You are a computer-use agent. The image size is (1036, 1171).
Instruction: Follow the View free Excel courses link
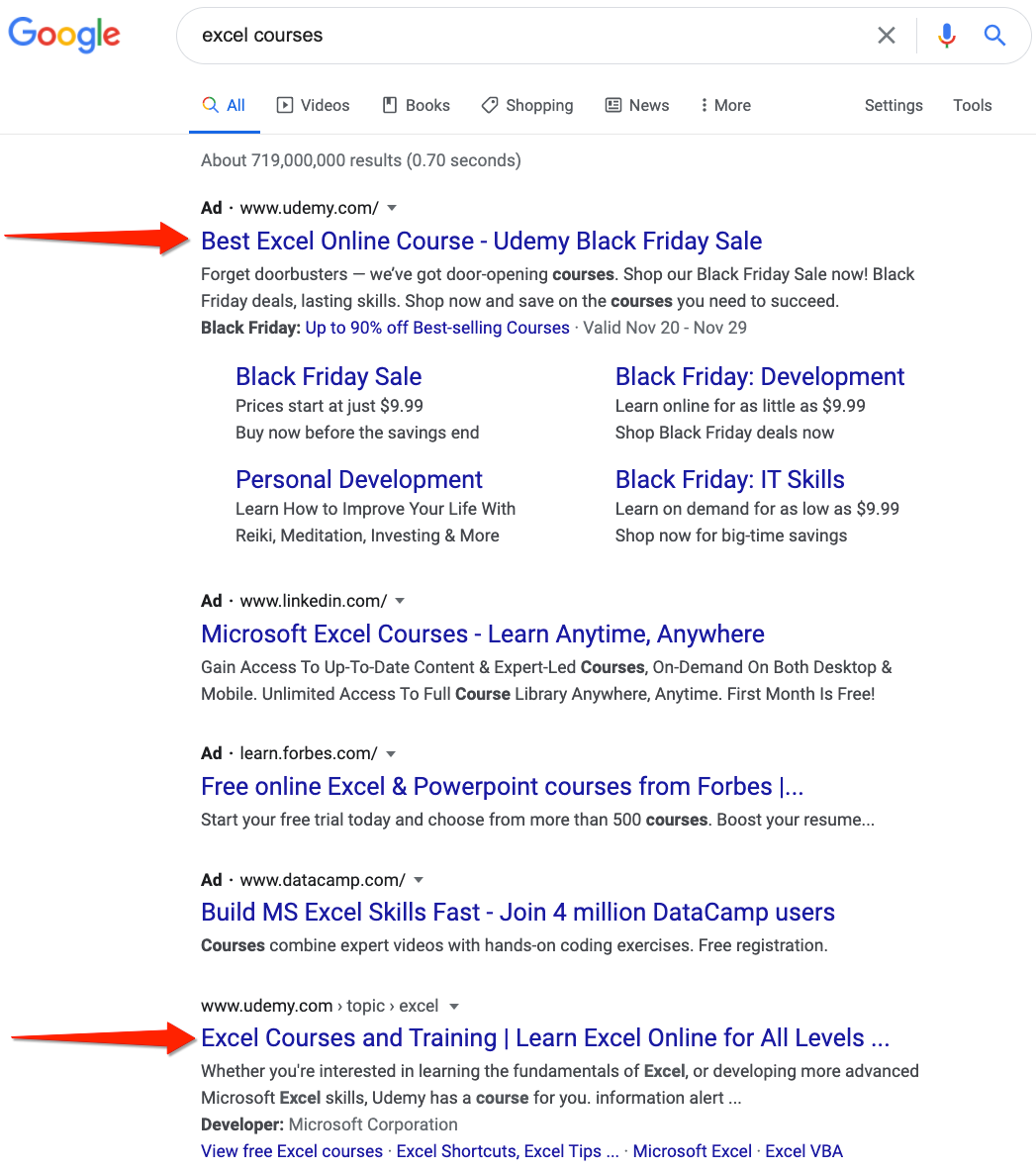(292, 1151)
